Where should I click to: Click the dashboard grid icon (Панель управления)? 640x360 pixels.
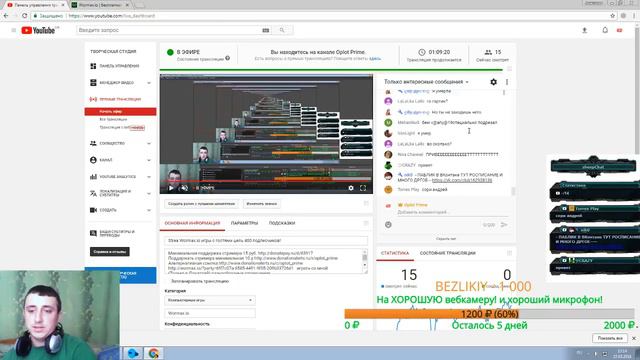(93, 66)
